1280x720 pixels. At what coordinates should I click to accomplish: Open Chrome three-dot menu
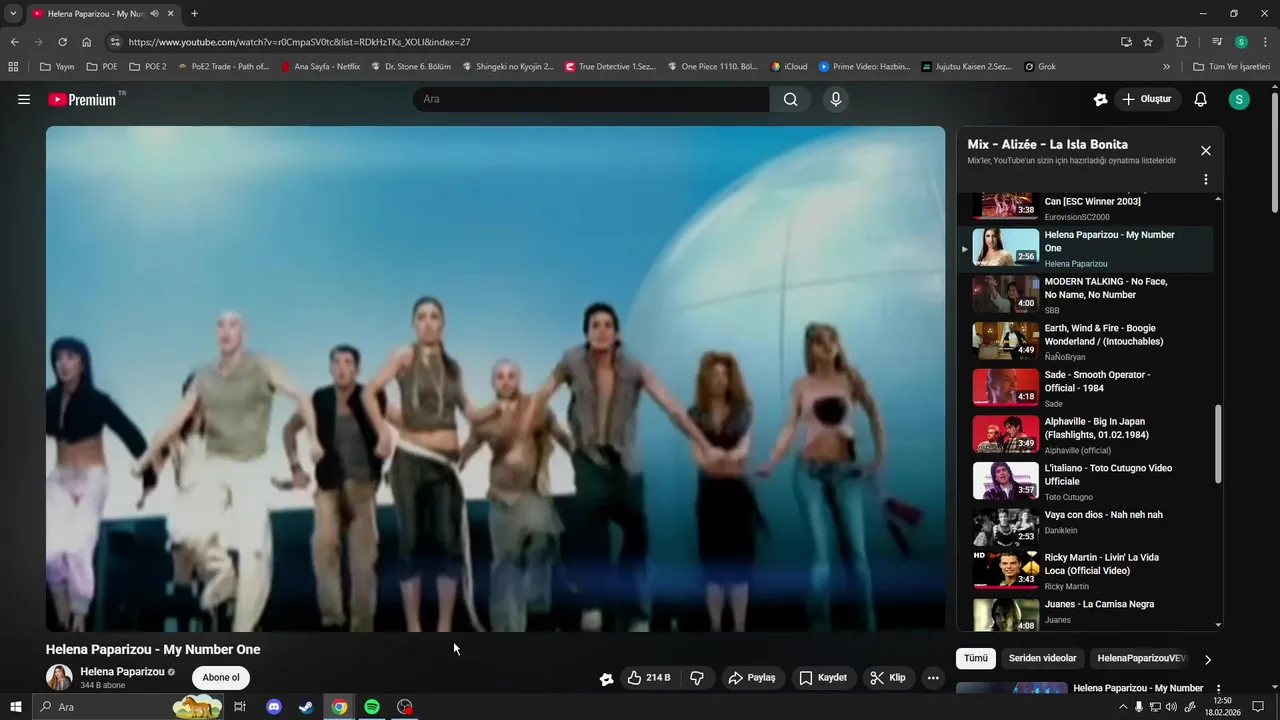coord(1264,42)
